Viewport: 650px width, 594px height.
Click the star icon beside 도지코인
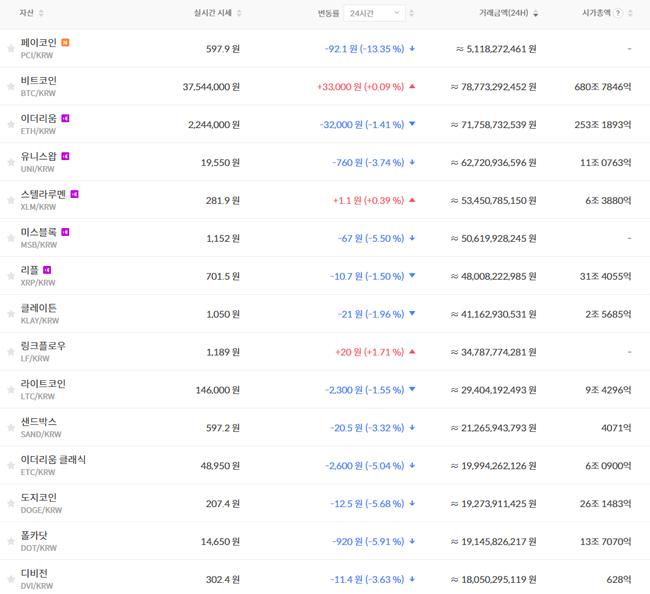[x=11, y=504]
